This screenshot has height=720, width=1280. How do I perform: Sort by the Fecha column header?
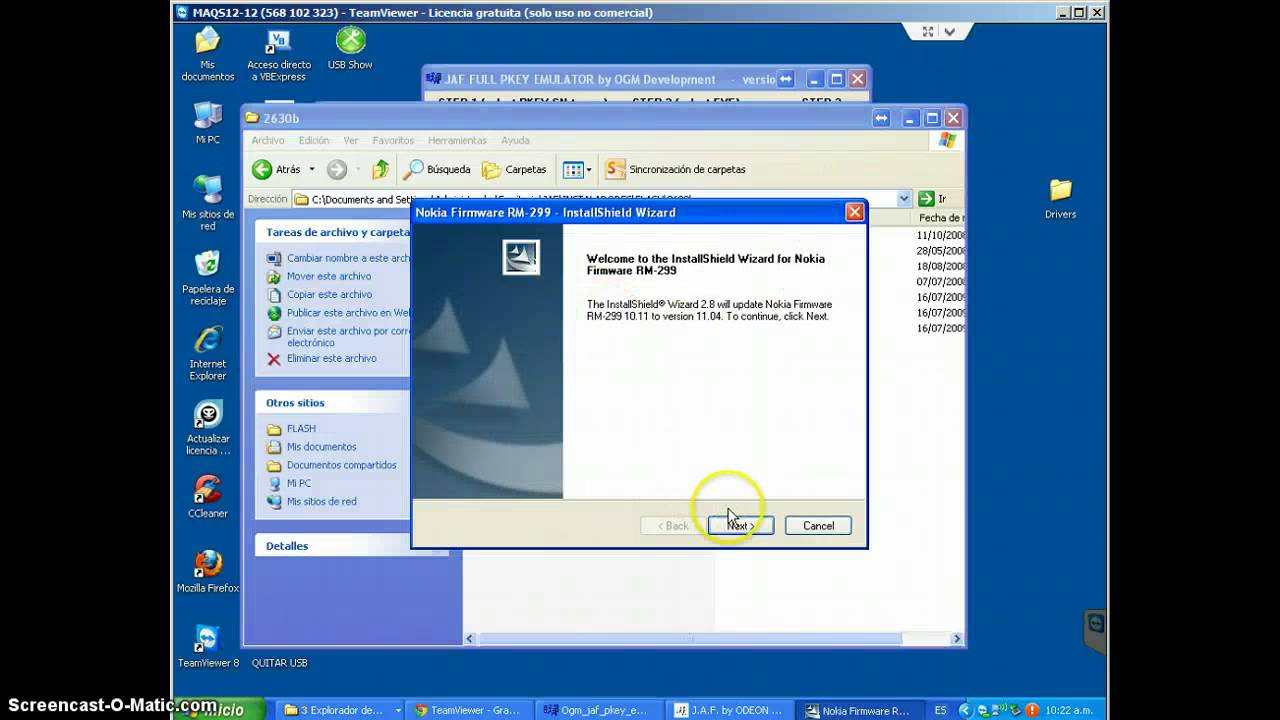point(941,217)
